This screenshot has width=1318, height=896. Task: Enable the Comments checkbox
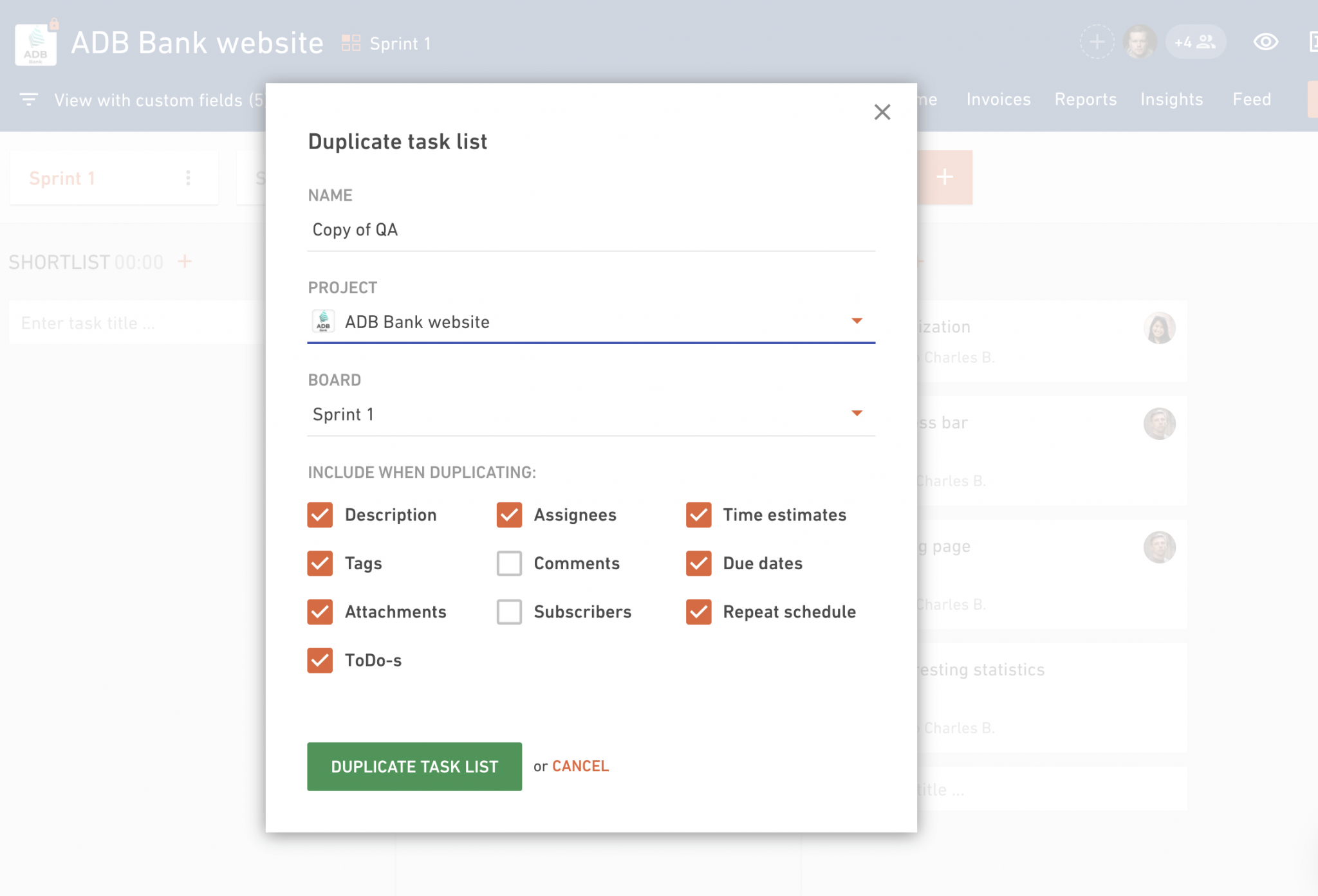click(x=509, y=563)
